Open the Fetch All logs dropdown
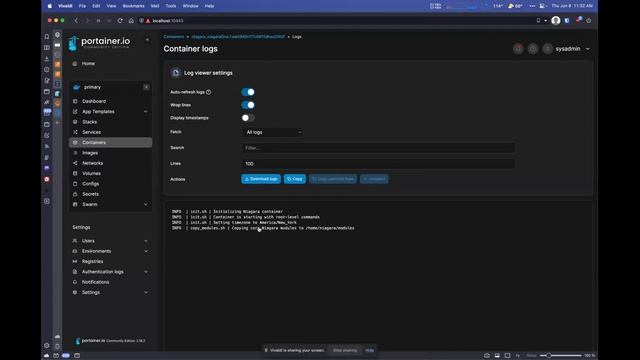This screenshot has width=640, height=360. click(272, 132)
